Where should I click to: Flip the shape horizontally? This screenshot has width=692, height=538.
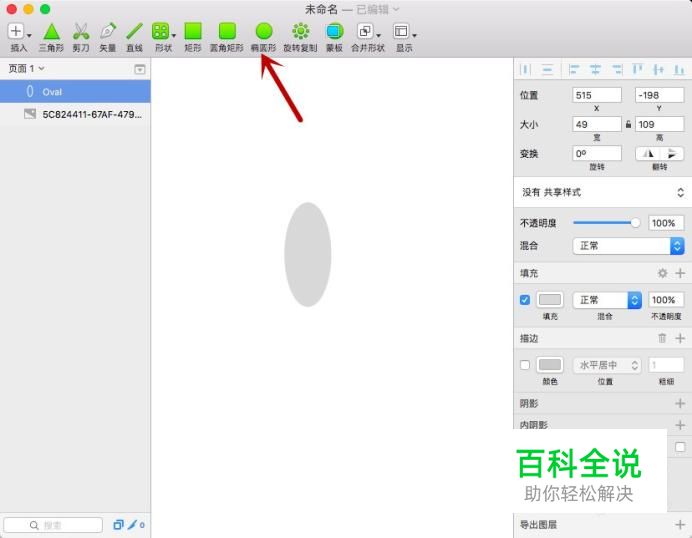pyautogui.click(x=647, y=154)
